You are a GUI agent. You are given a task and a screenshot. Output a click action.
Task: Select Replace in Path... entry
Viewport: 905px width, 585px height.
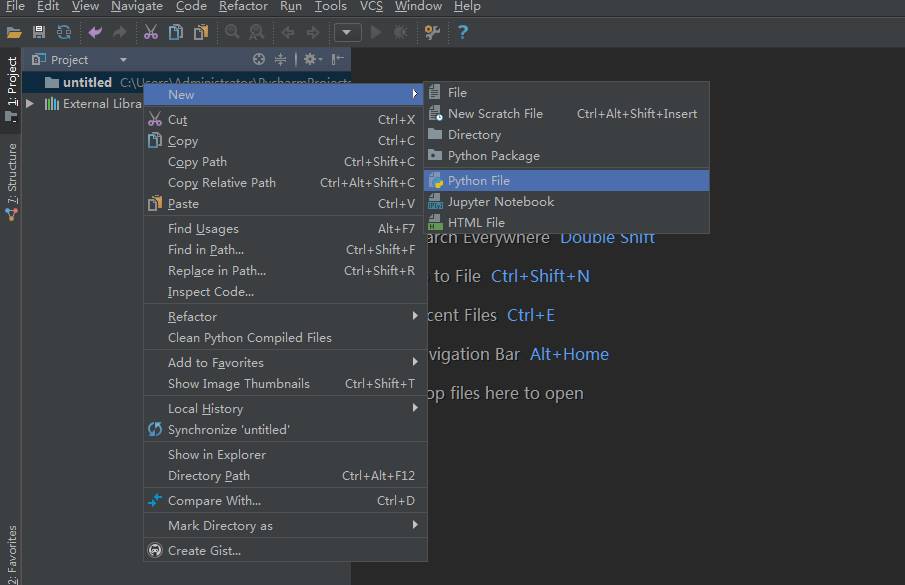[x=283, y=271]
